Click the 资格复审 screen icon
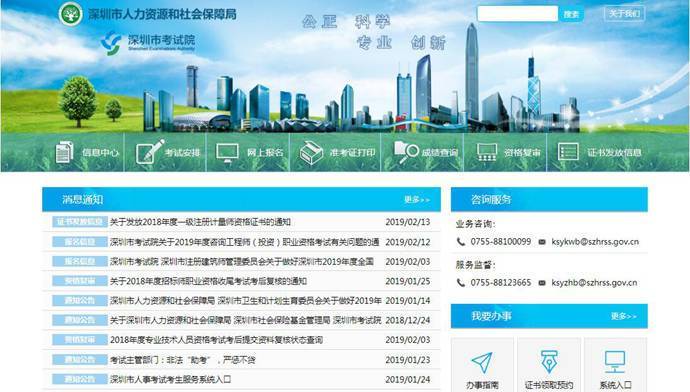Screen dimensions: 690x392 487,152
